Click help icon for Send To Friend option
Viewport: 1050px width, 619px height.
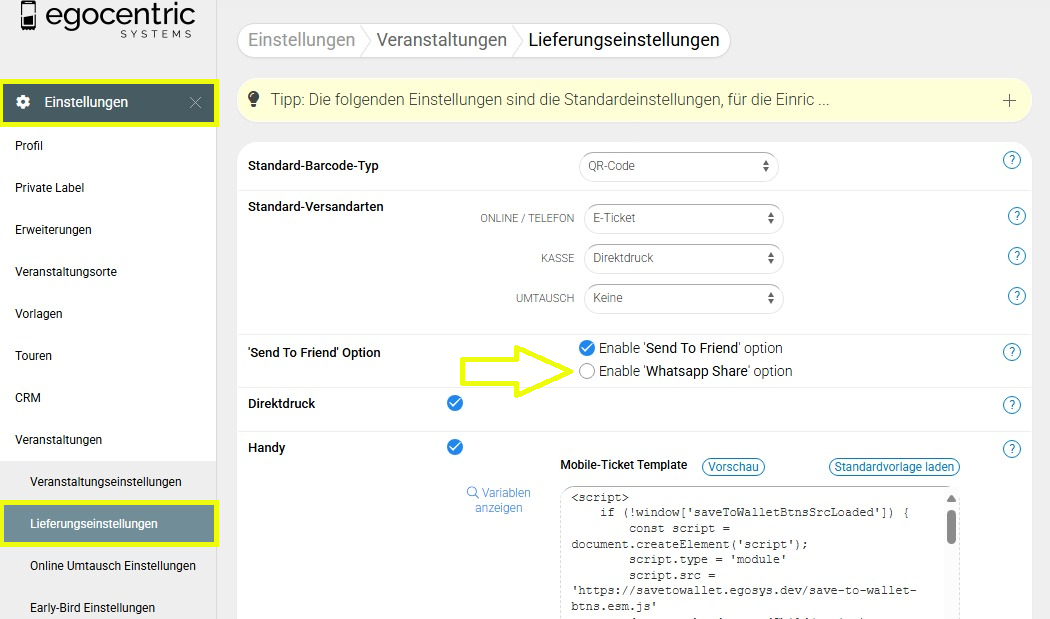coord(1011,352)
